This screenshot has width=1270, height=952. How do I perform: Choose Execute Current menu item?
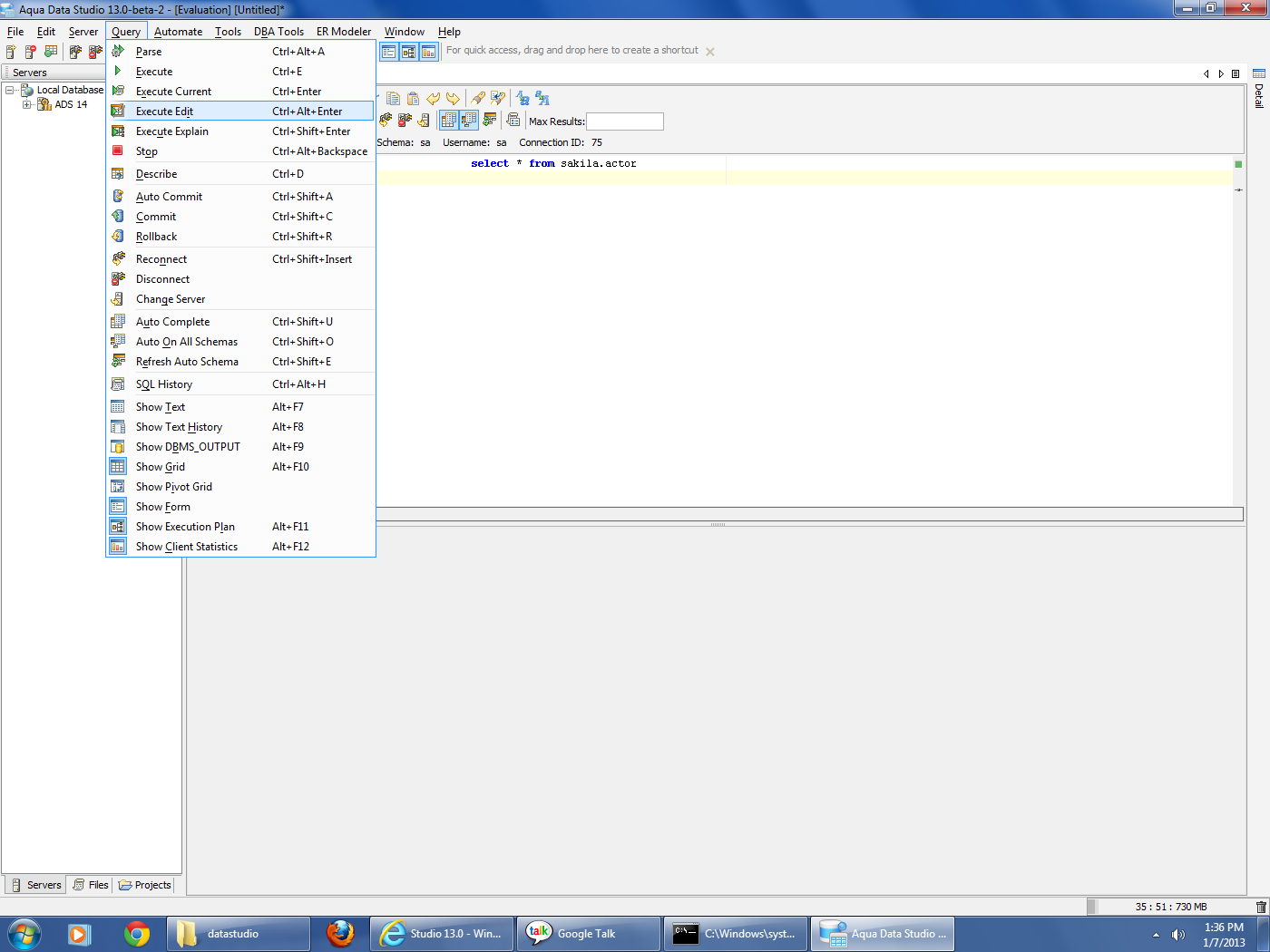point(240,92)
